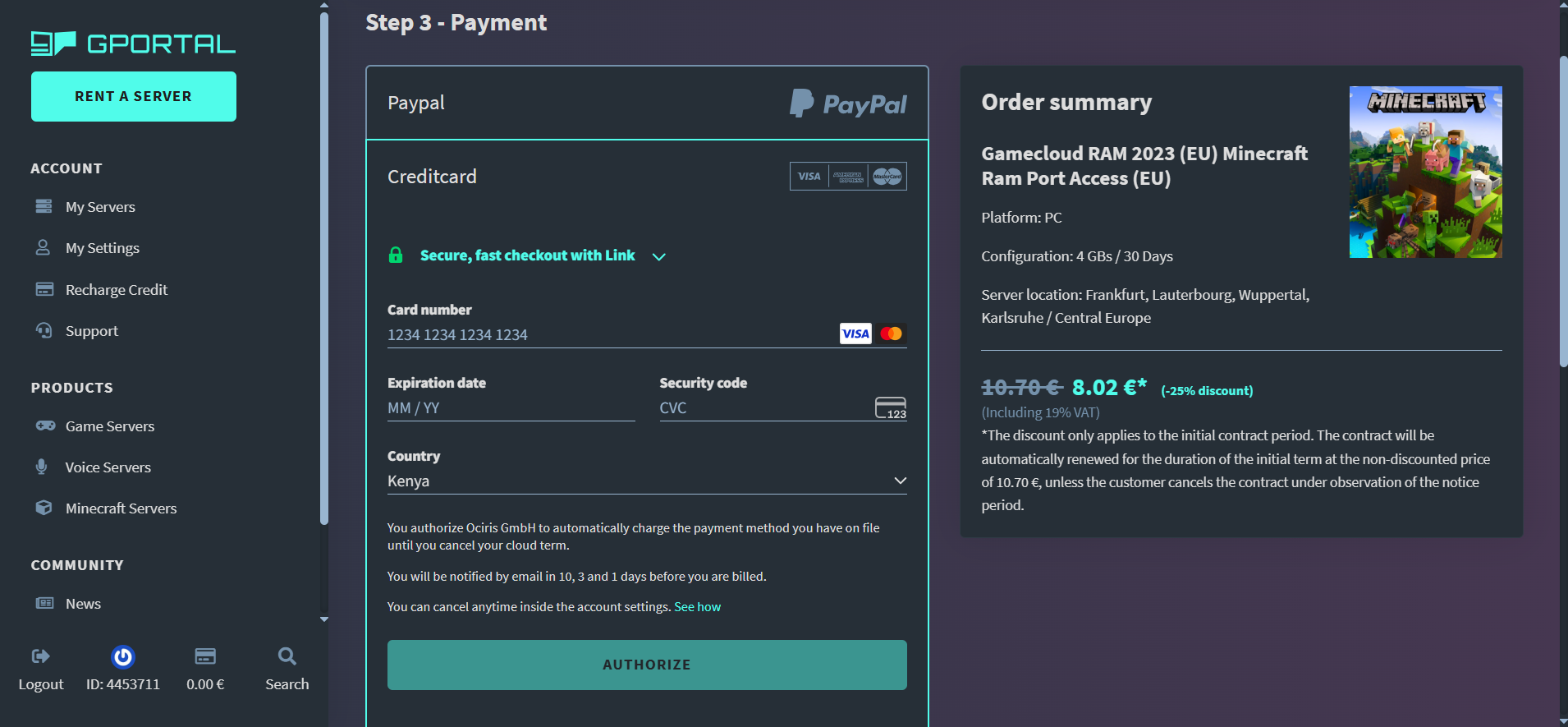Image resolution: width=1568 pixels, height=727 pixels.
Task: Click the Mastercard logo in Creditcard header
Action: click(x=887, y=176)
